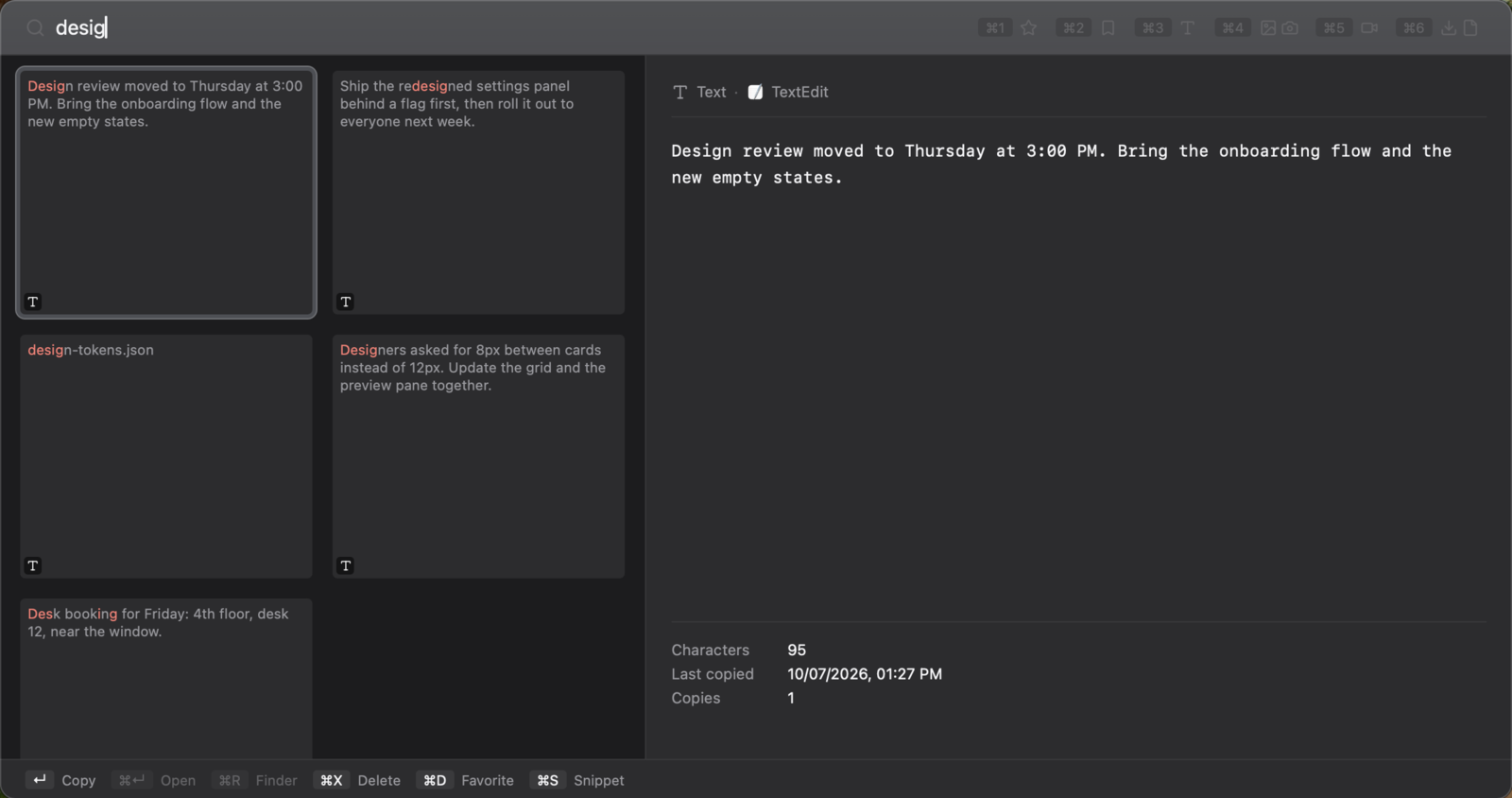Click the ⌘X shortcut key badge
The height and width of the screenshot is (798, 1512).
coord(331,780)
